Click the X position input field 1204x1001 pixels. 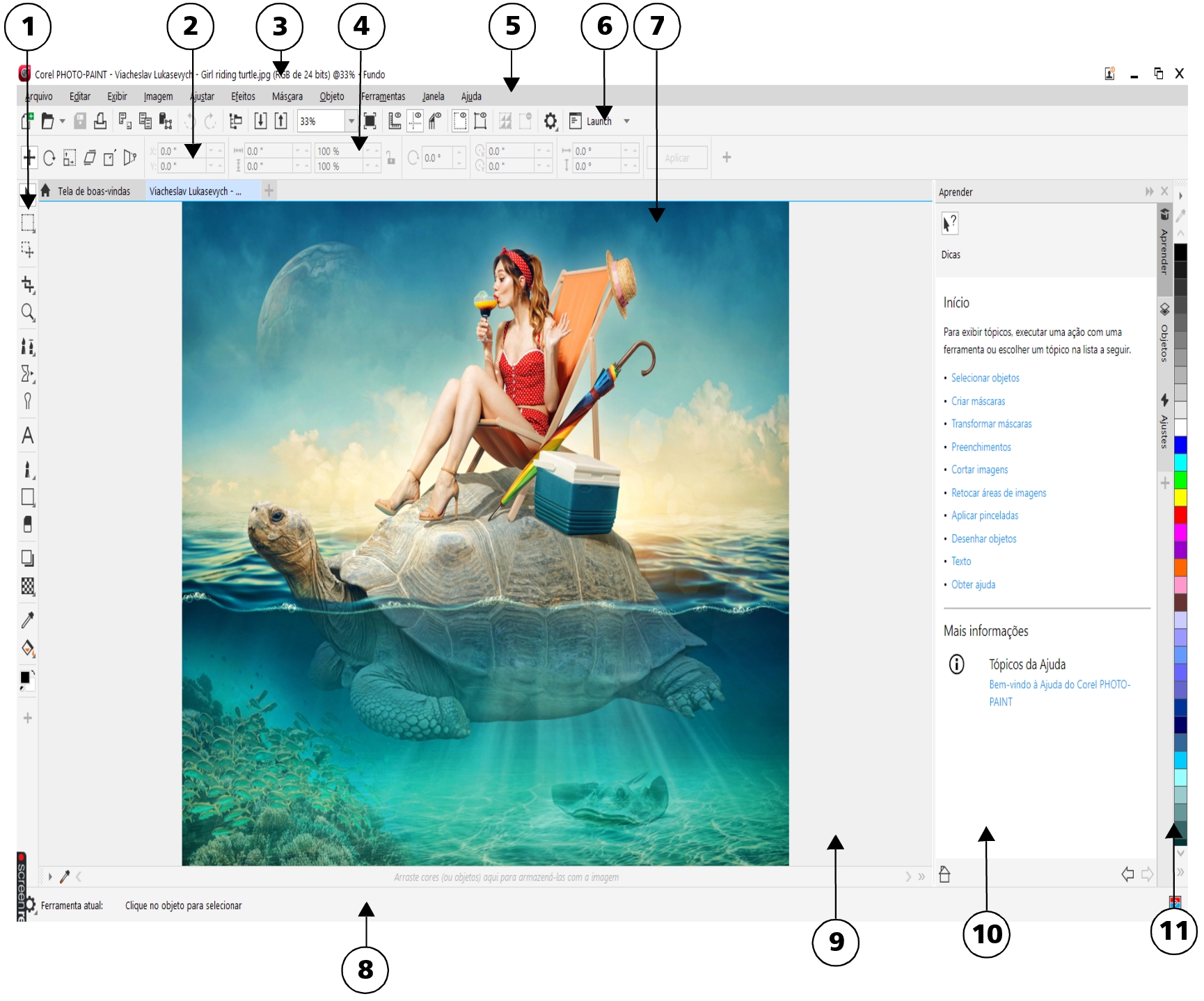[x=182, y=151]
